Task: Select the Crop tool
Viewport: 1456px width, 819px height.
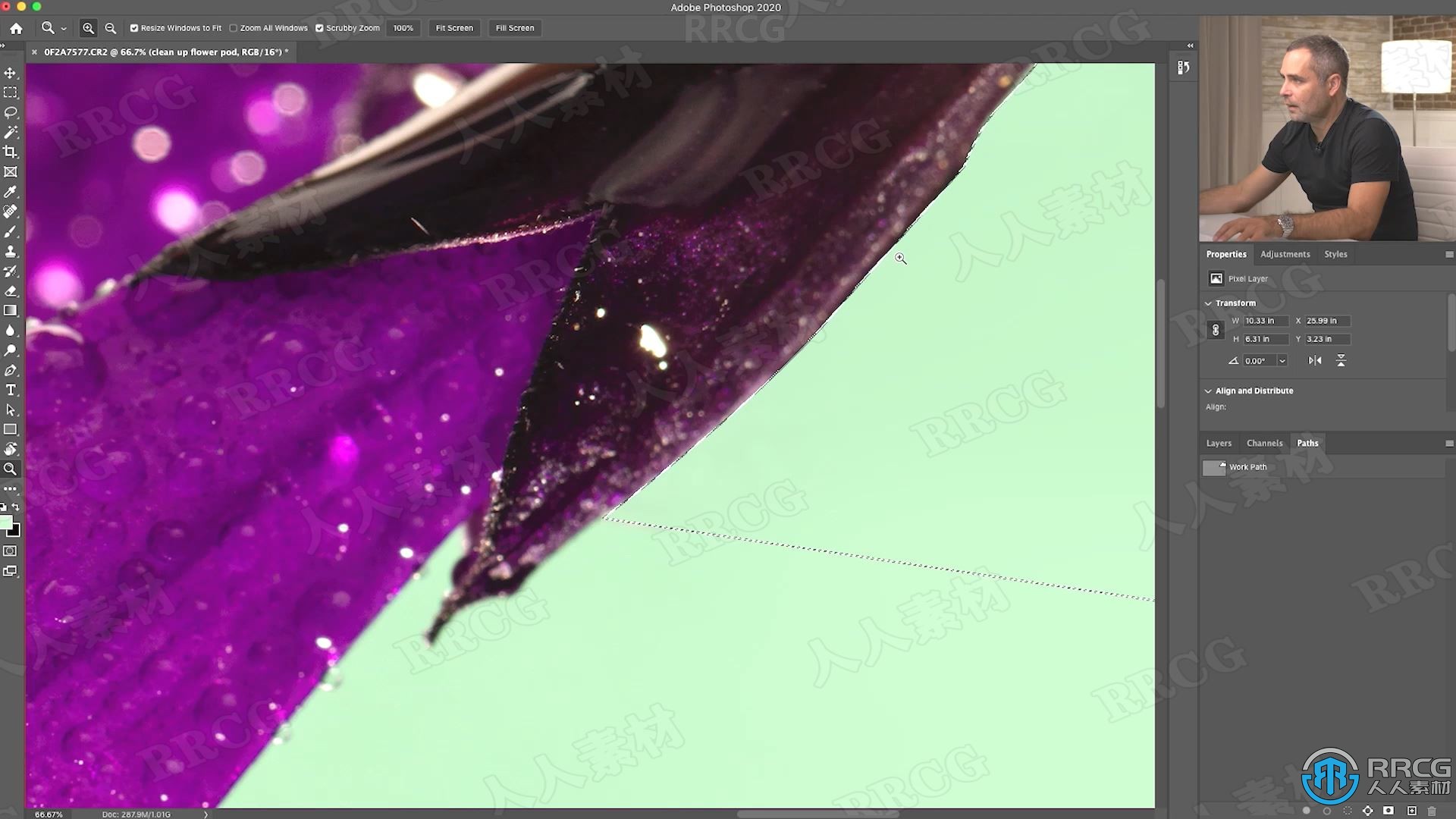Action: pos(11,151)
